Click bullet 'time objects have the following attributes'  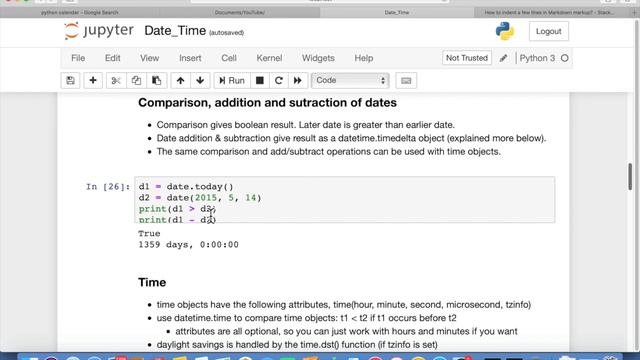(344, 305)
